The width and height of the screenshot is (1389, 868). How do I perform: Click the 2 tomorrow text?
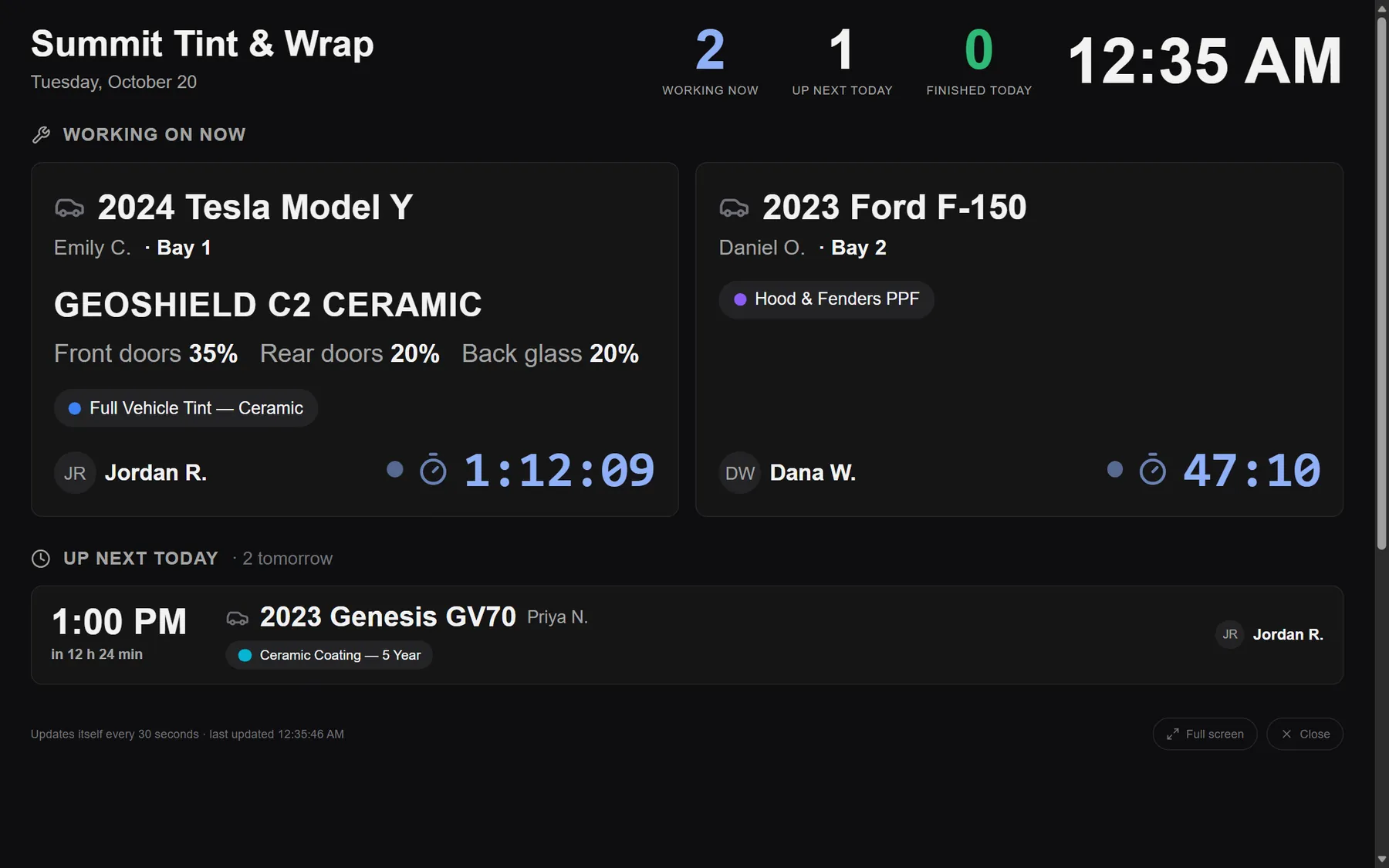287,559
